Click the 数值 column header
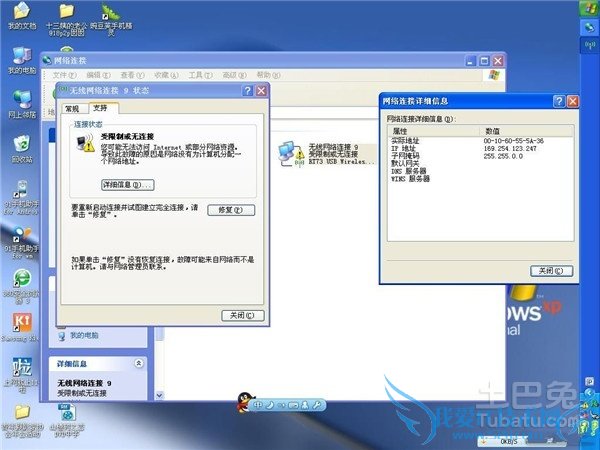The height and width of the screenshot is (450, 600). pyautogui.click(x=526, y=131)
